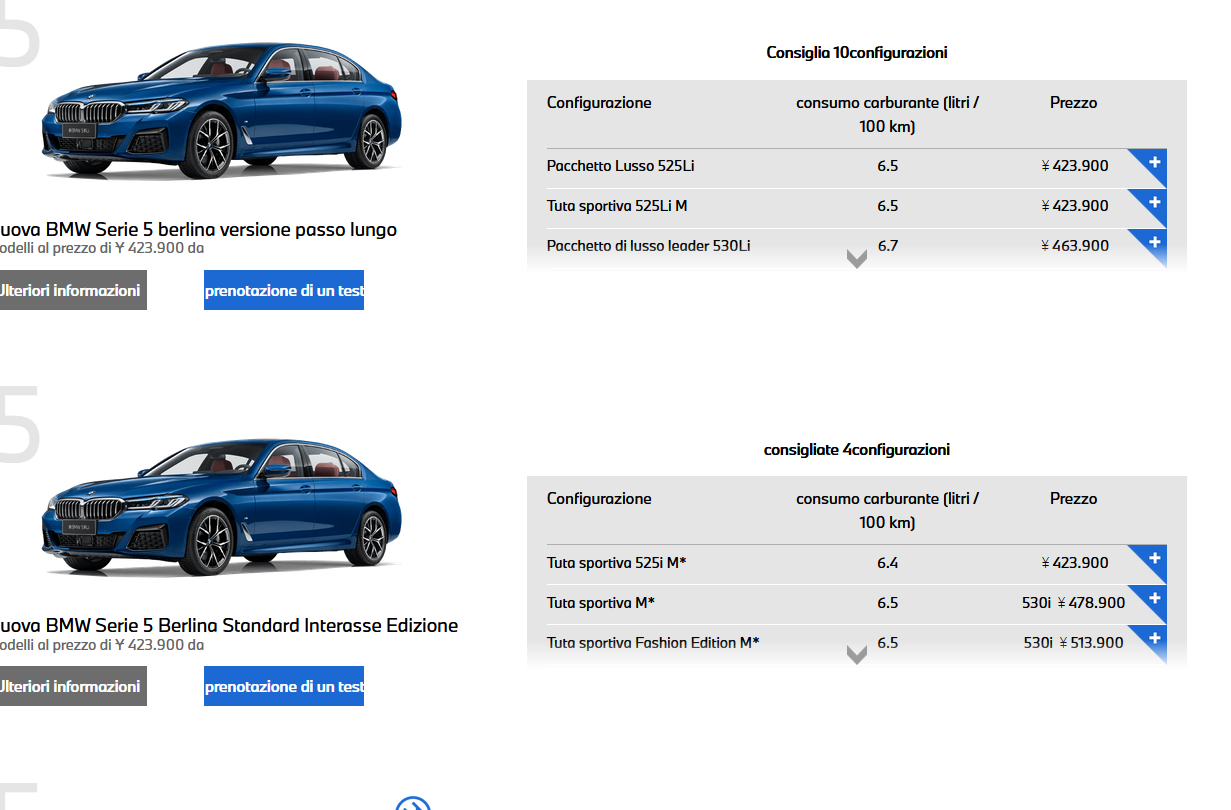Click the circular arrow icon at page bottom
1231x810 pixels.
click(x=412, y=804)
